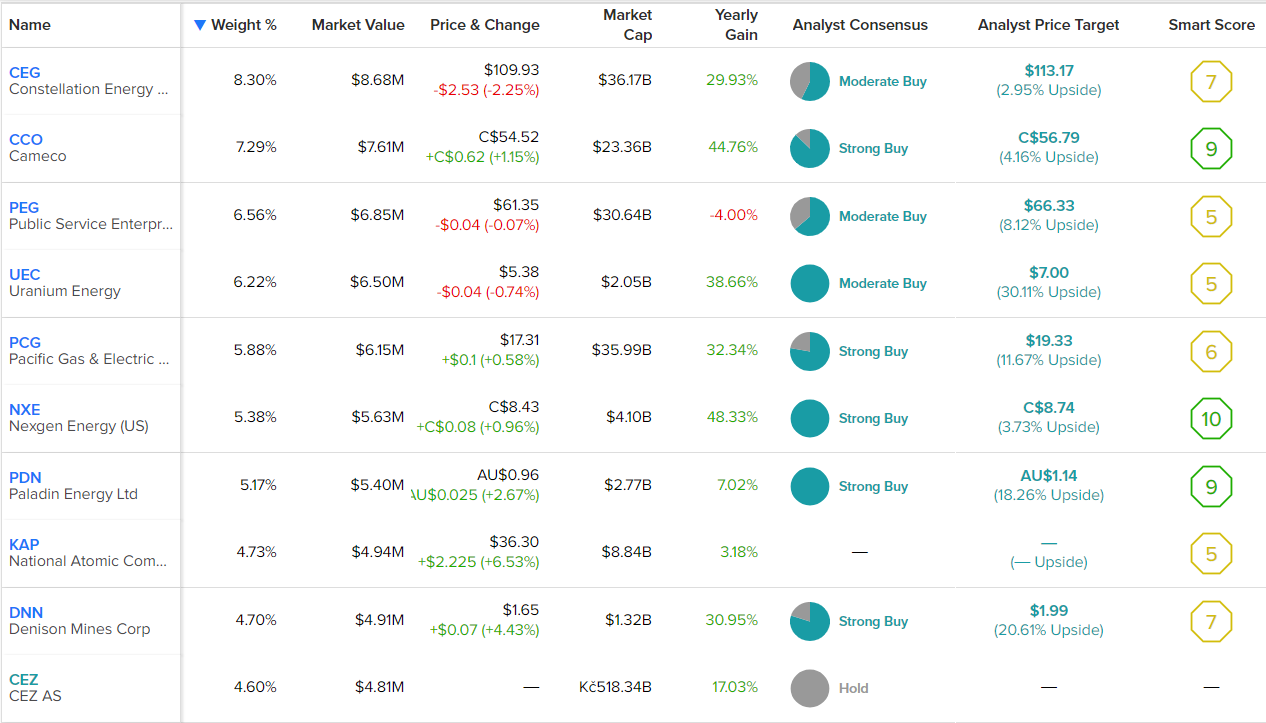
Task: Click the Smart Score 7 badge for CEG
Action: 1211,82
